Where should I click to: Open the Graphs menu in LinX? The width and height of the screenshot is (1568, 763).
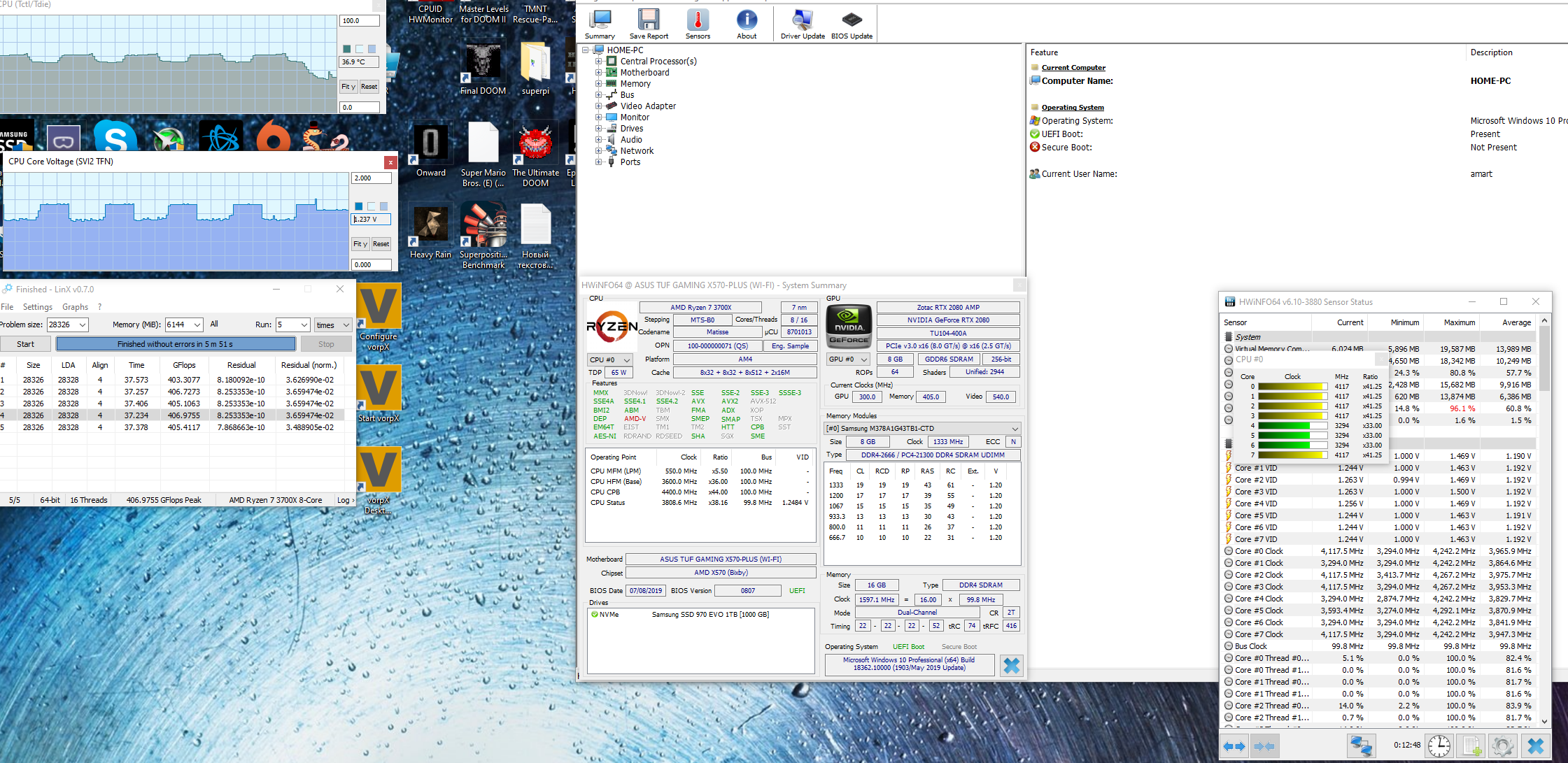75,307
